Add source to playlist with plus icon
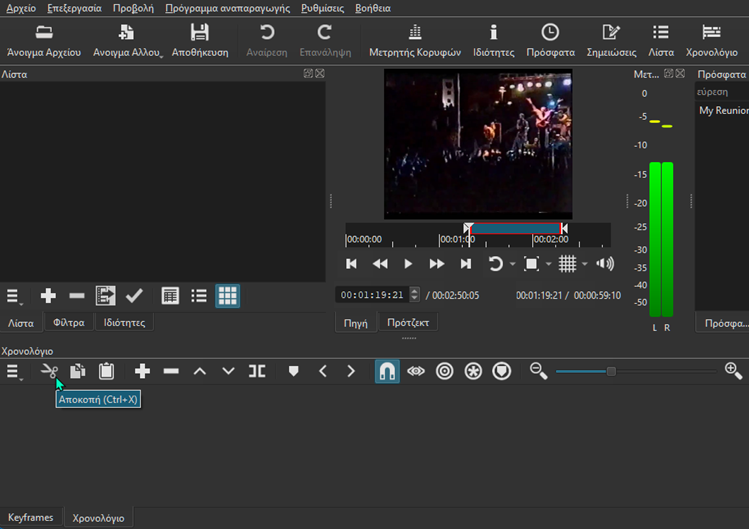 [48, 296]
